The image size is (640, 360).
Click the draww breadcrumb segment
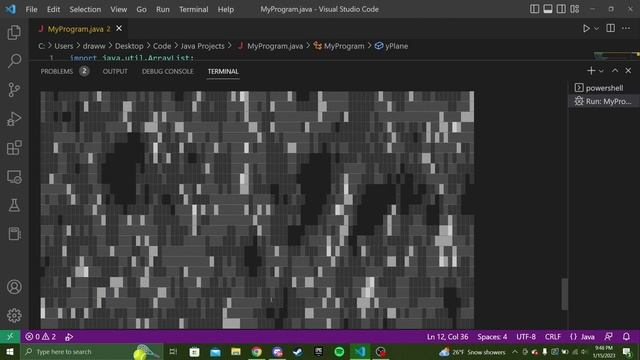coord(94,46)
